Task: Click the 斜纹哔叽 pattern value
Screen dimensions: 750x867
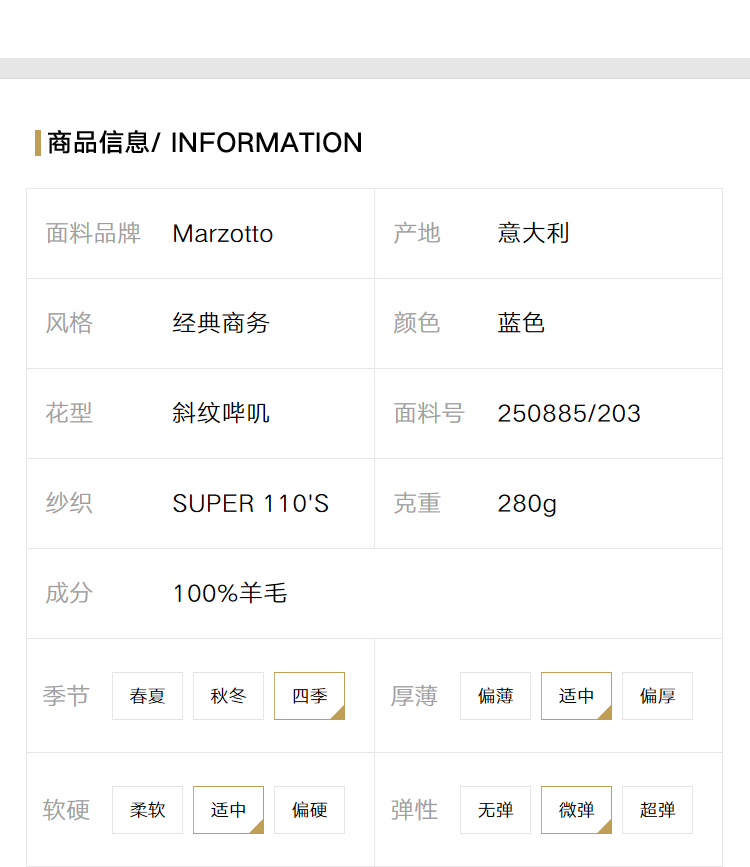Action: pos(221,413)
